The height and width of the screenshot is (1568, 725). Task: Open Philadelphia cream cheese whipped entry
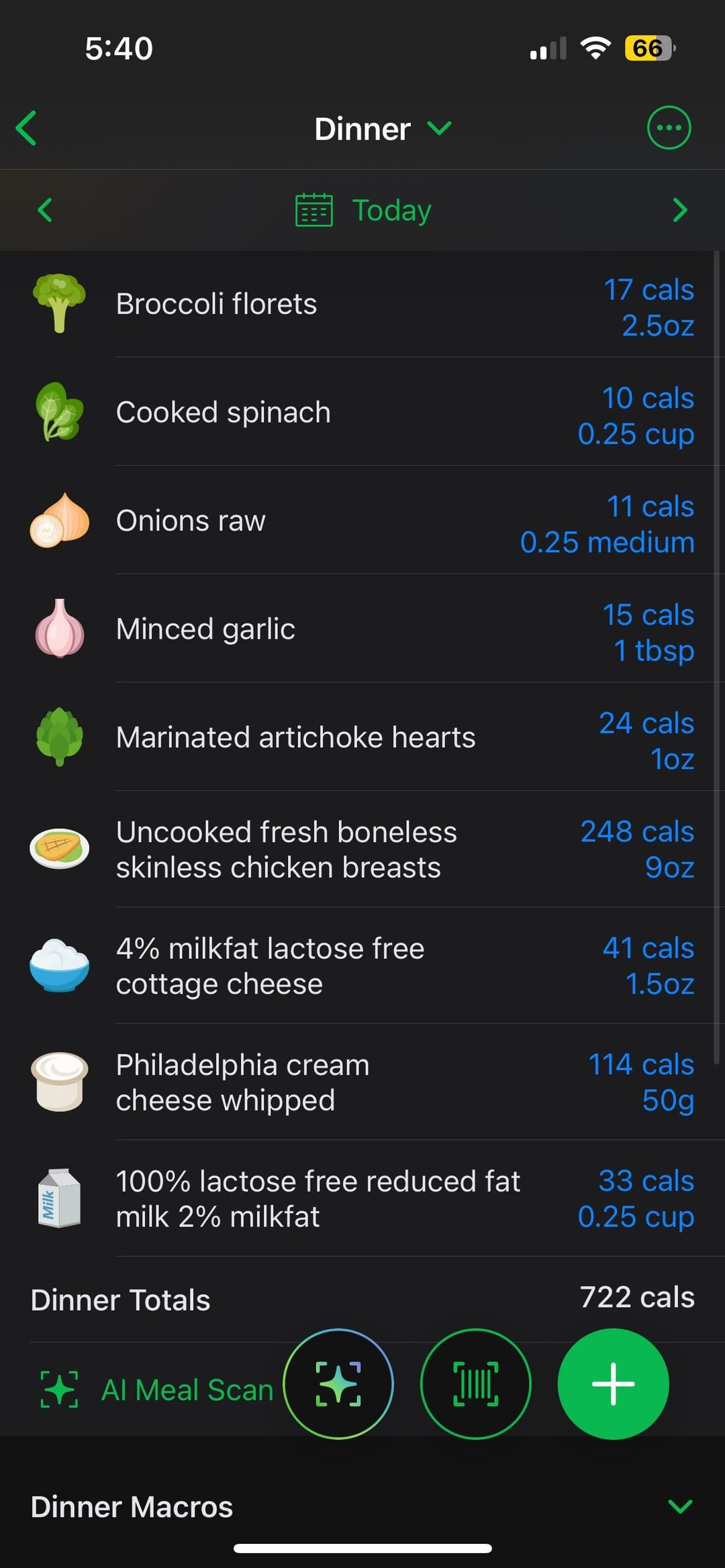tap(242, 1082)
